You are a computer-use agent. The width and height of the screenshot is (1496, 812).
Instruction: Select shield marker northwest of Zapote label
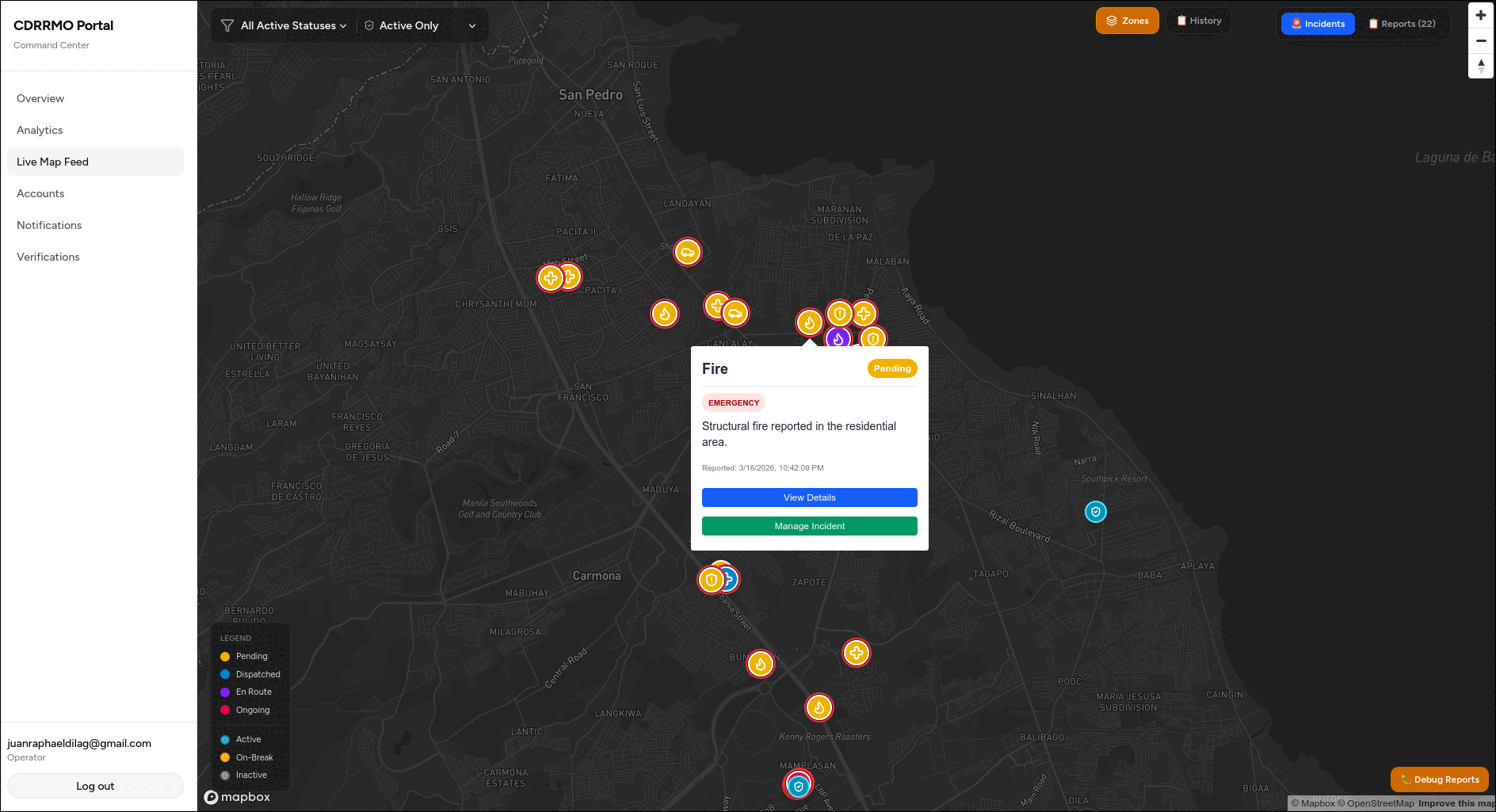711,580
